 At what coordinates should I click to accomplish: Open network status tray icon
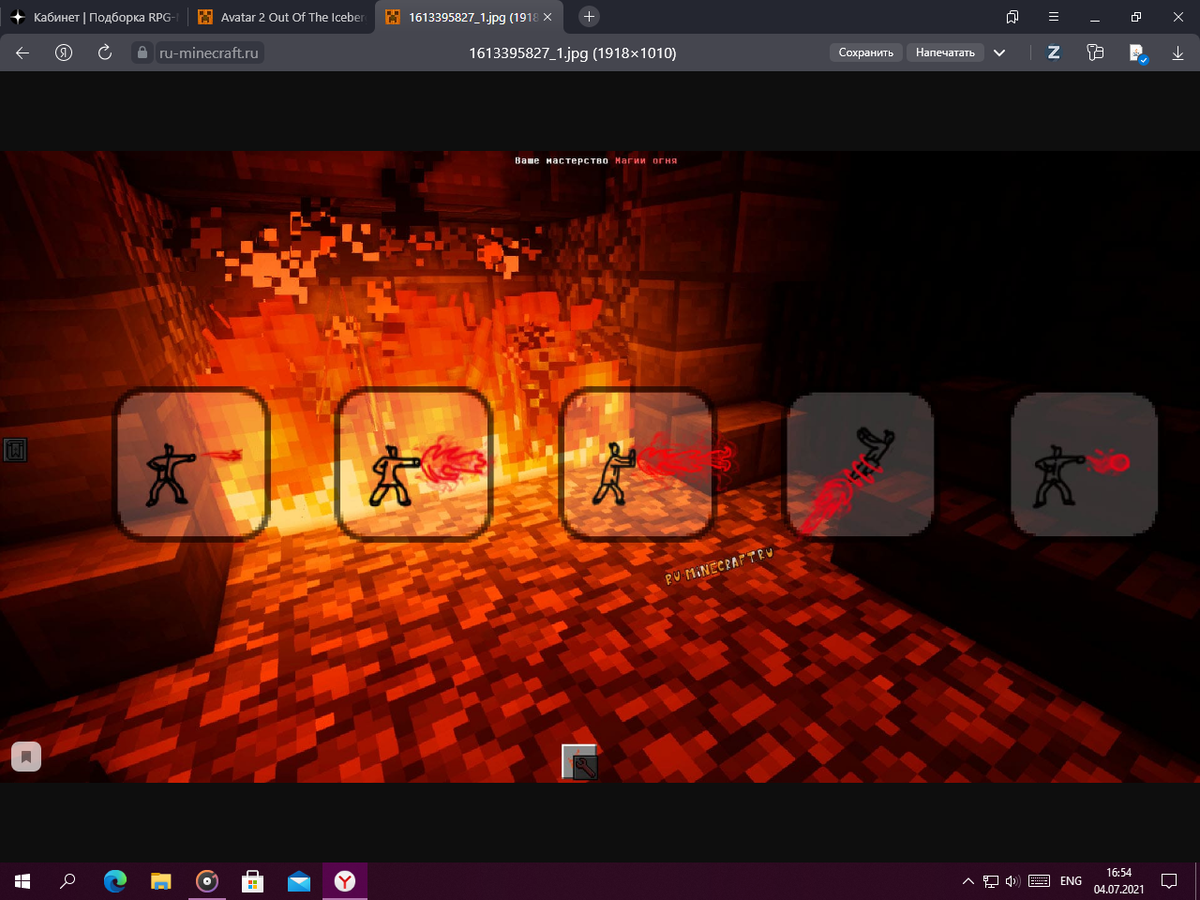point(991,881)
